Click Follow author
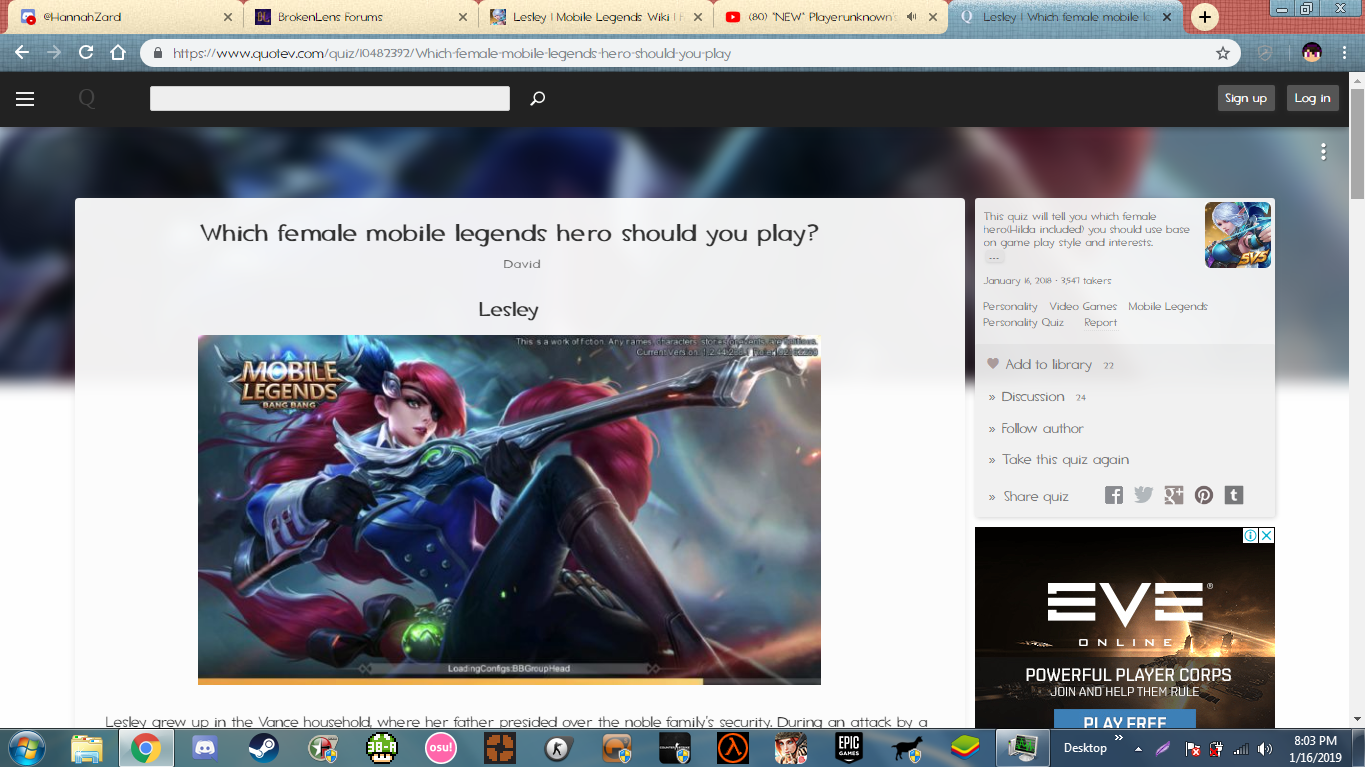Image resolution: width=1365 pixels, height=767 pixels. point(1042,428)
